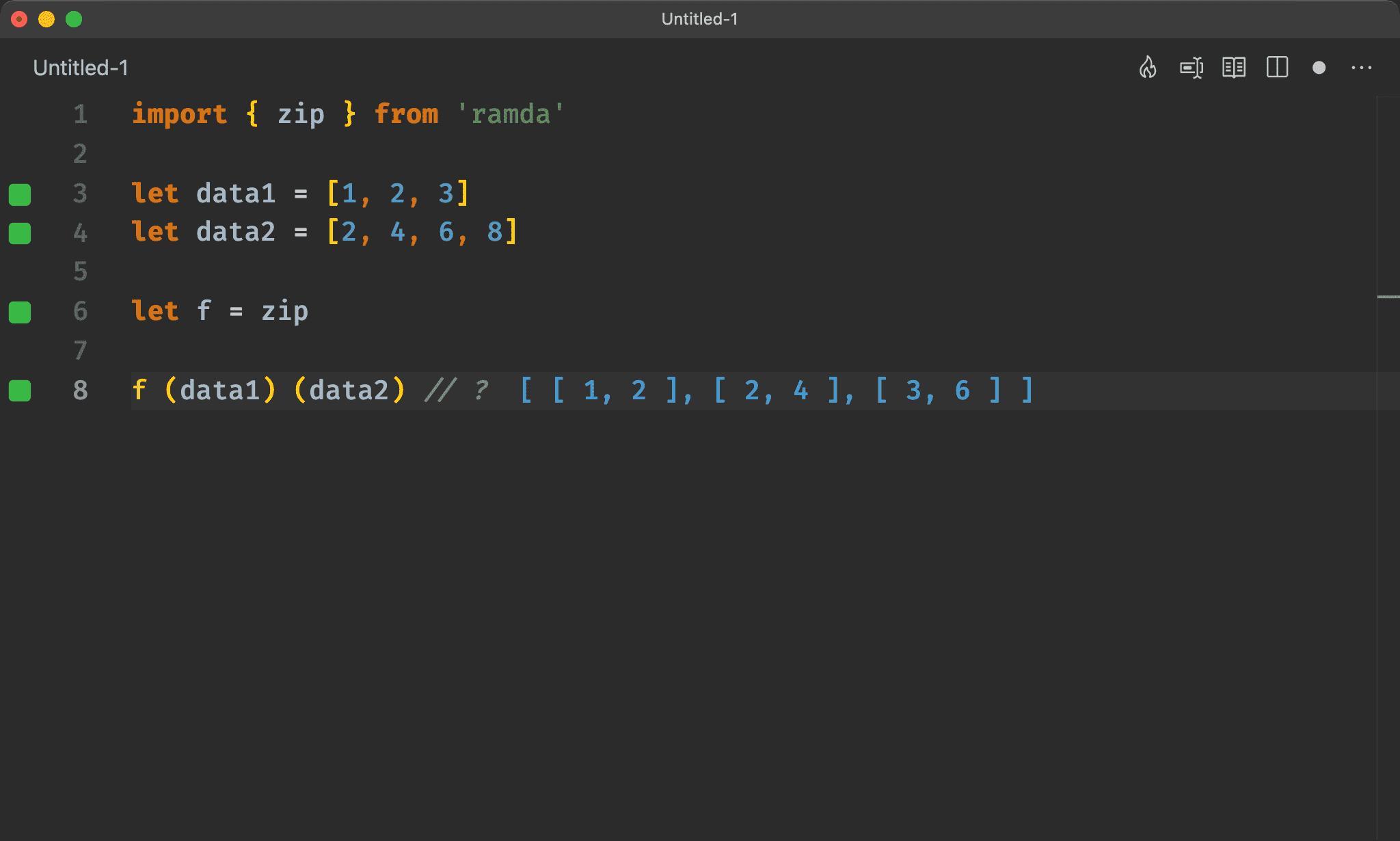1400x841 pixels.
Task: Maximize window with green button
Action: [74, 19]
